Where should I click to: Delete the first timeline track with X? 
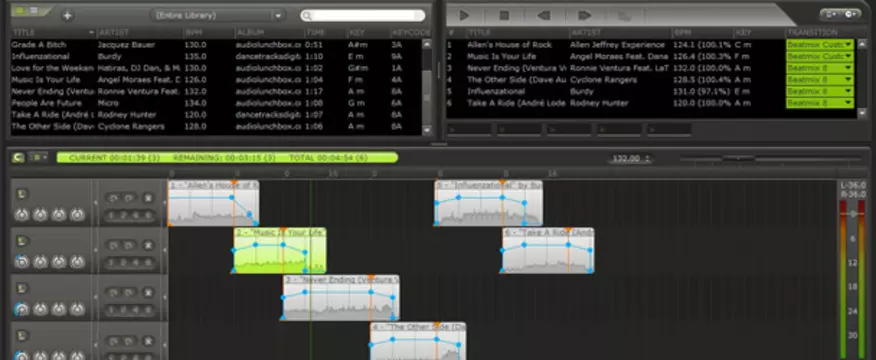pos(147,198)
